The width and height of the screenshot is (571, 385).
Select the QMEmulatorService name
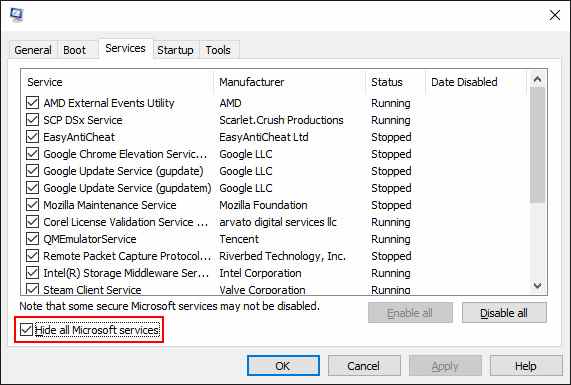pyautogui.click(x=90, y=239)
